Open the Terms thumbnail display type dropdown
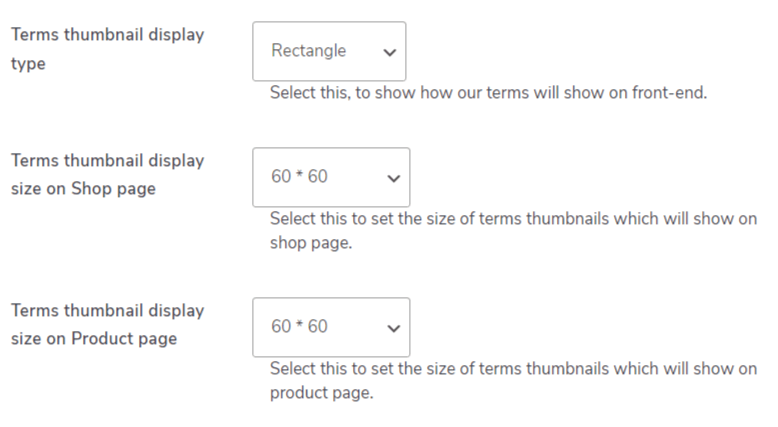 tap(329, 51)
